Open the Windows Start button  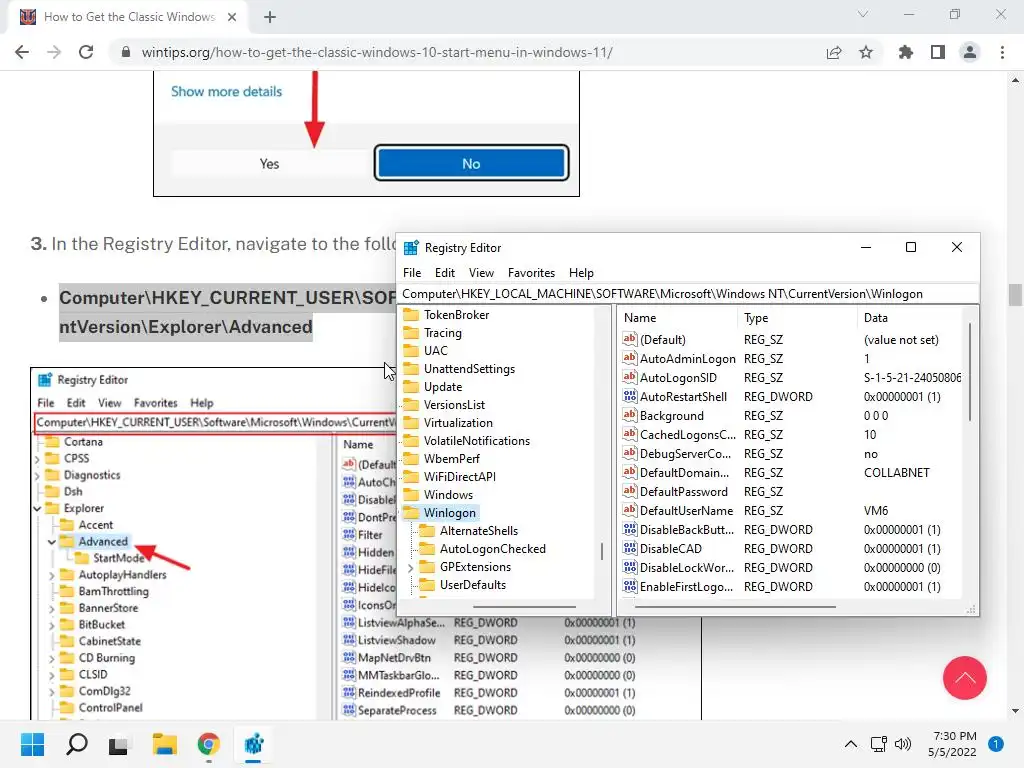tap(32, 744)
